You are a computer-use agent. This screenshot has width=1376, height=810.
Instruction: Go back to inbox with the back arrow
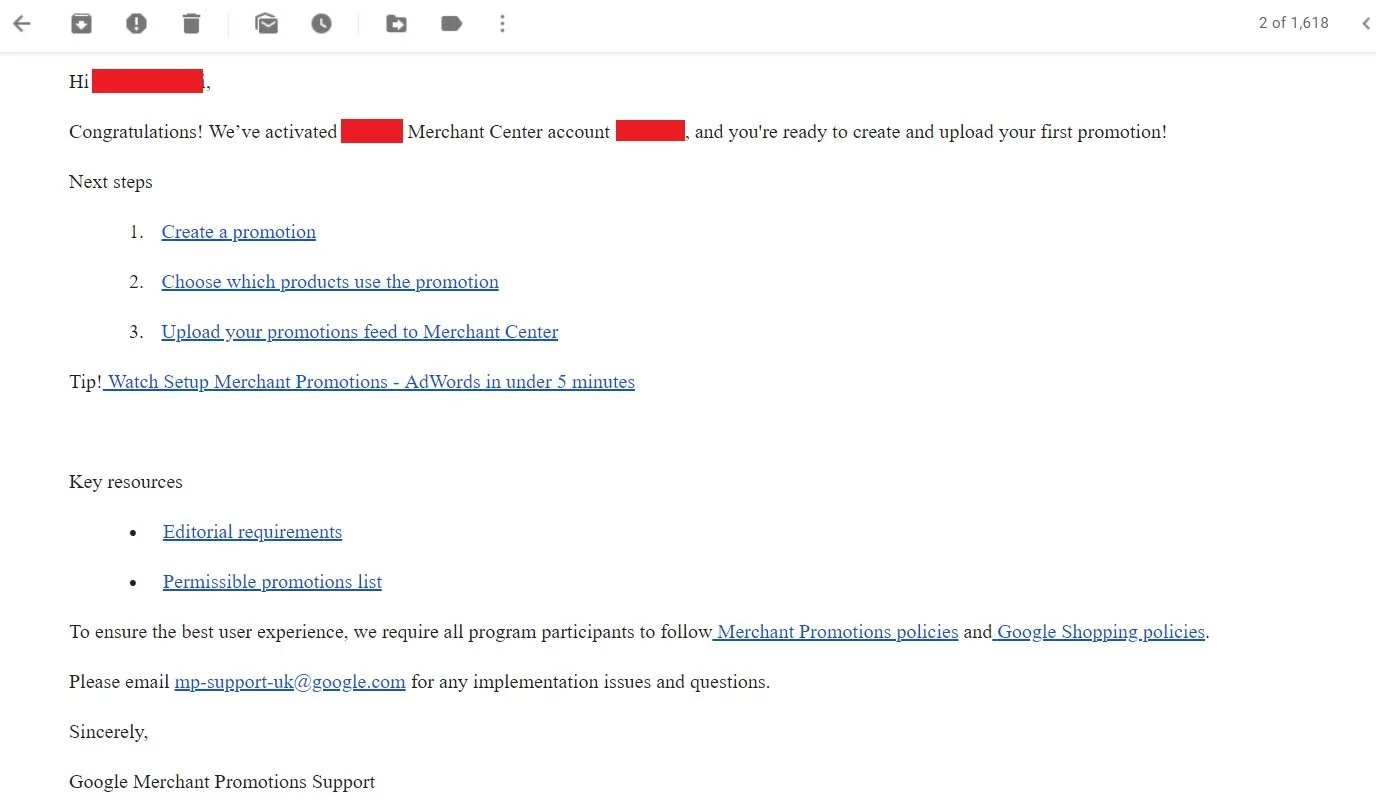tap(22, 24)
